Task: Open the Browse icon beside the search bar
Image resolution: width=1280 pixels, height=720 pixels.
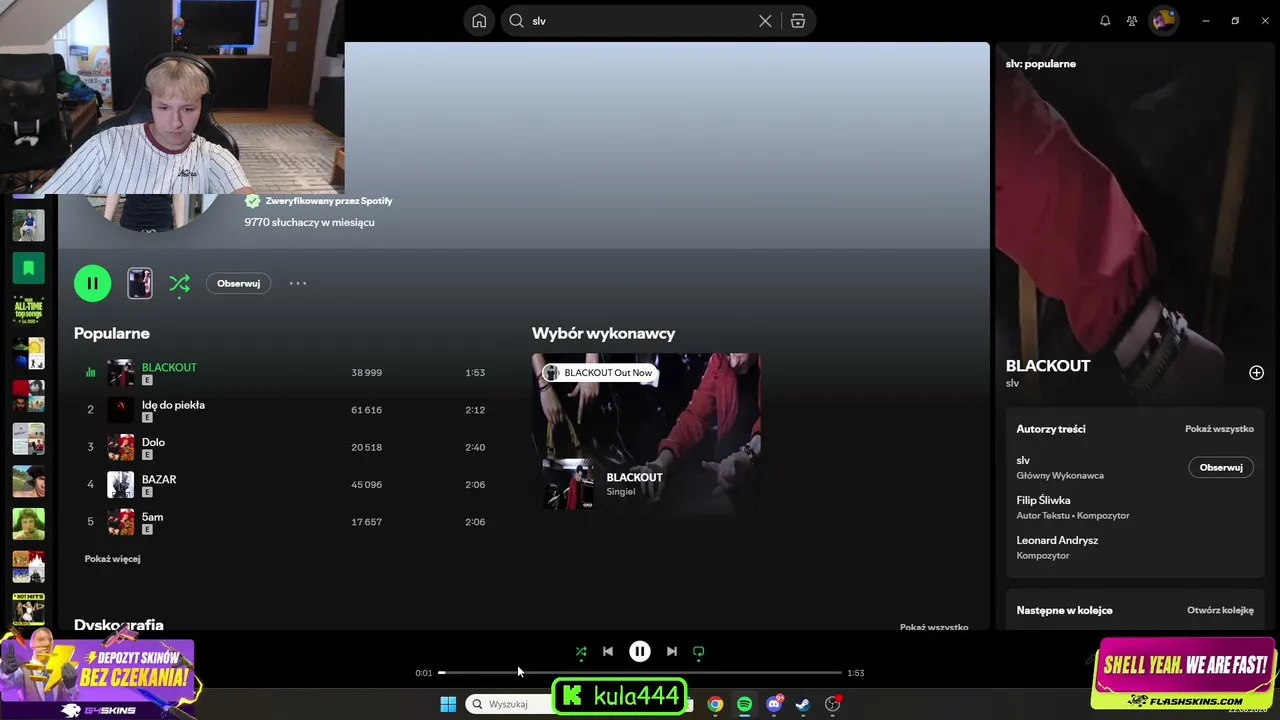Action: tap(798, 21)
